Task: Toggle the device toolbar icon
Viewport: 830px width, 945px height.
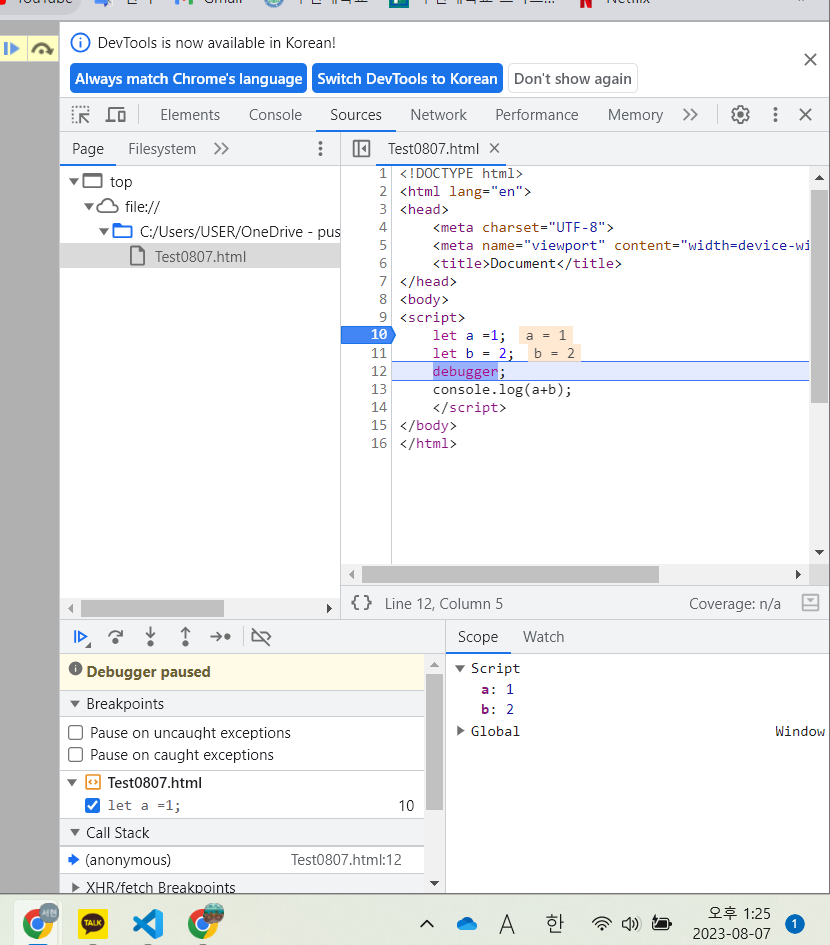Action: click(x=116, y=115)
